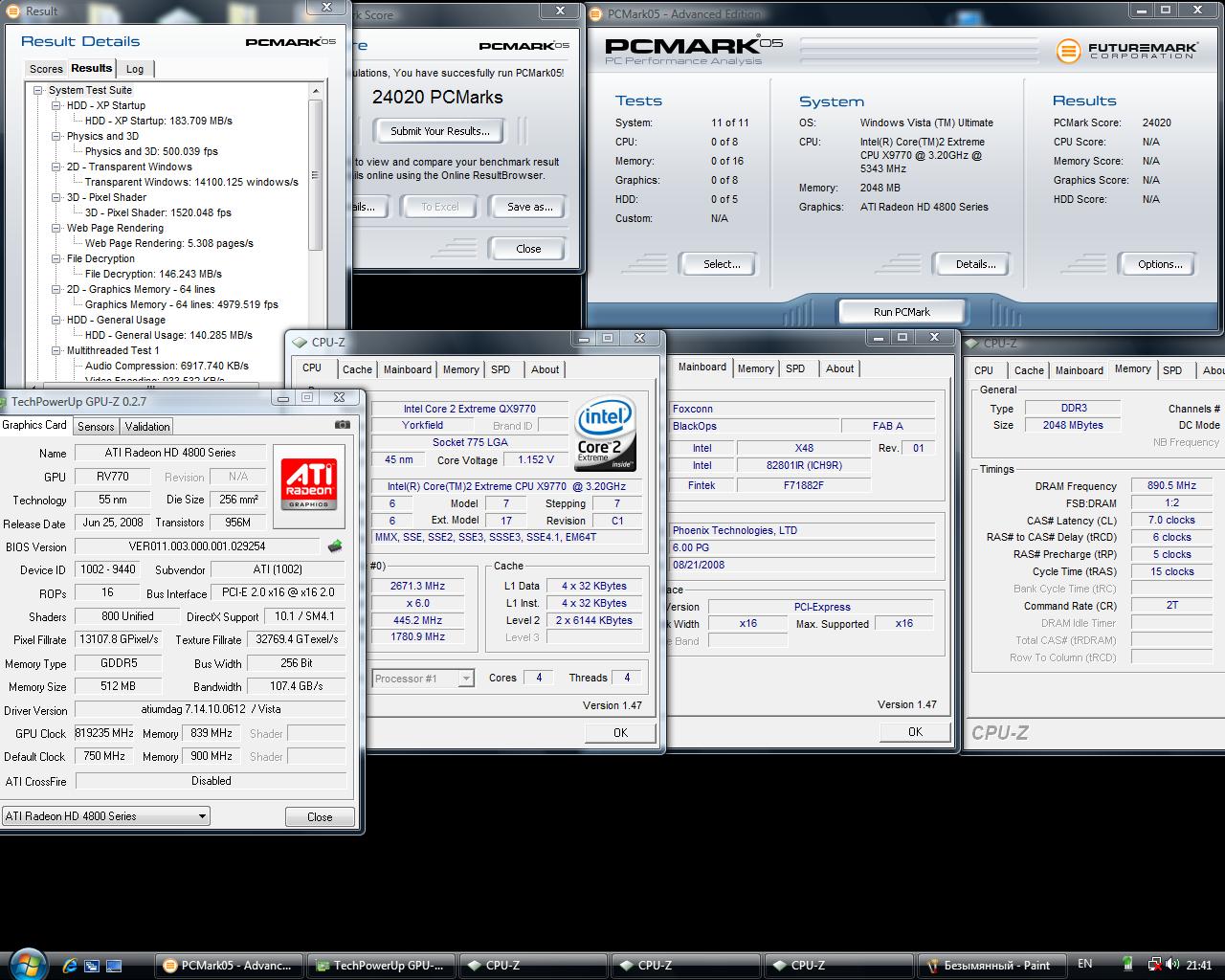Click Close button in GPU-Z
This screenshot has width=1225, height=980.
[x=320, y=817]
